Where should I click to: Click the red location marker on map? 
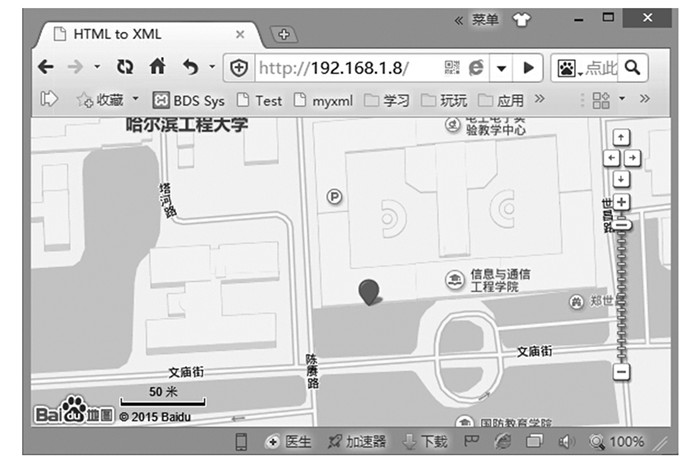370,291
